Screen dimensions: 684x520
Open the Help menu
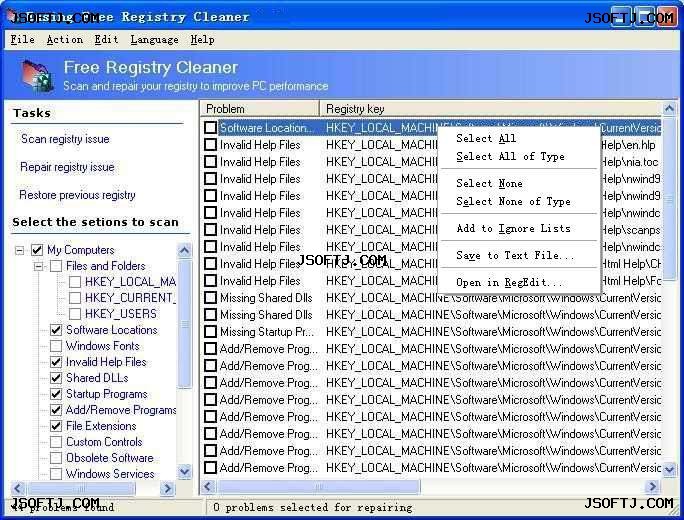[x=202, y=40]
